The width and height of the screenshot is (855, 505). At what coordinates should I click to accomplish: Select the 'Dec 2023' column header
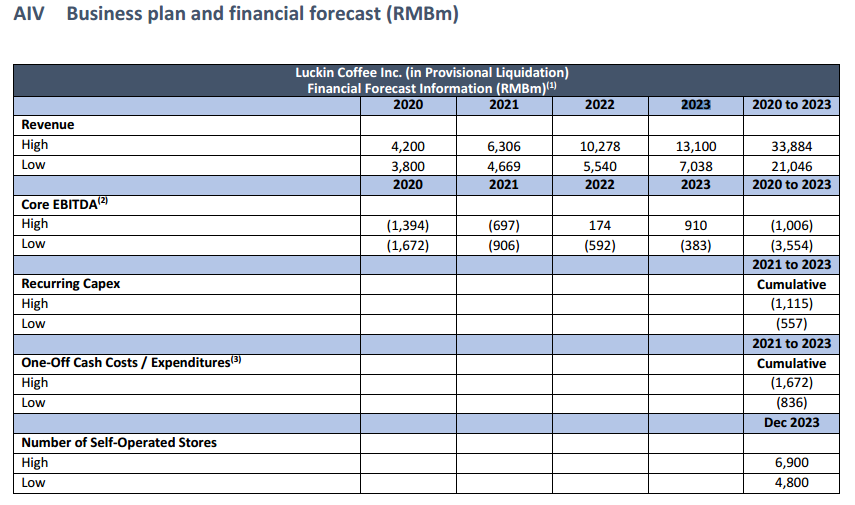pyautogui.click(x=791, y=422)
